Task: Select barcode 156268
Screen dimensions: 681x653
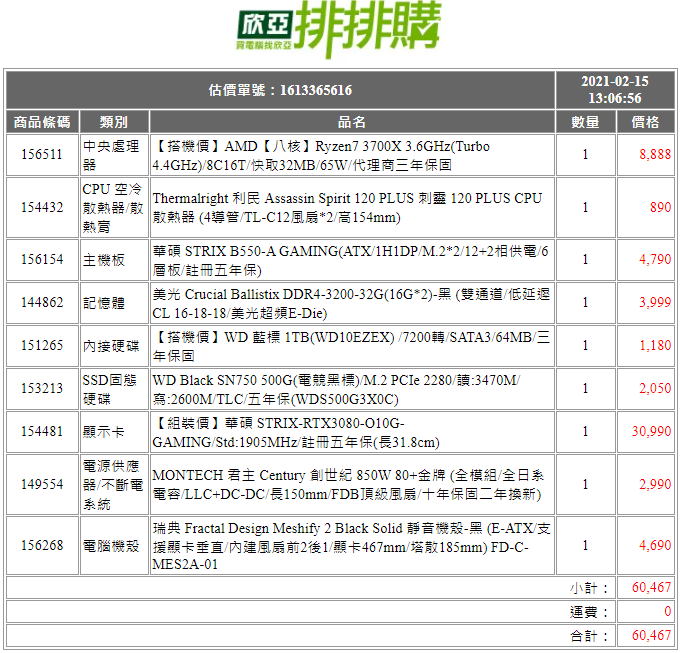Action: click(42, 545)
